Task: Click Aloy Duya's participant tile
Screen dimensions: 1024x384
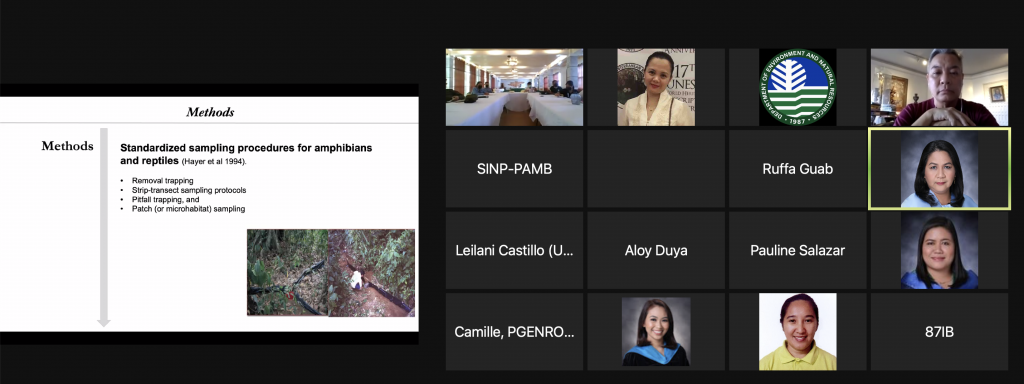Action: (x=656, y=250)
